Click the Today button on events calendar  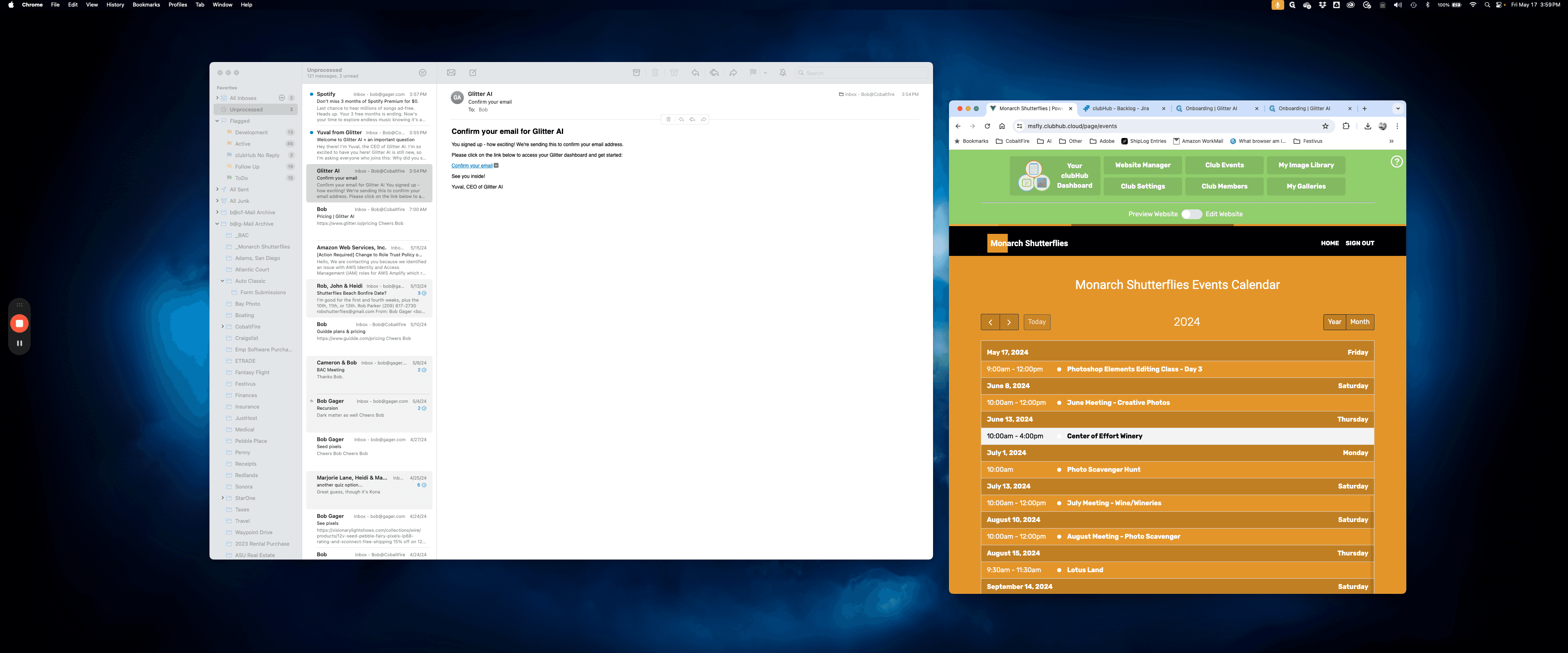tap(1037, 322)
